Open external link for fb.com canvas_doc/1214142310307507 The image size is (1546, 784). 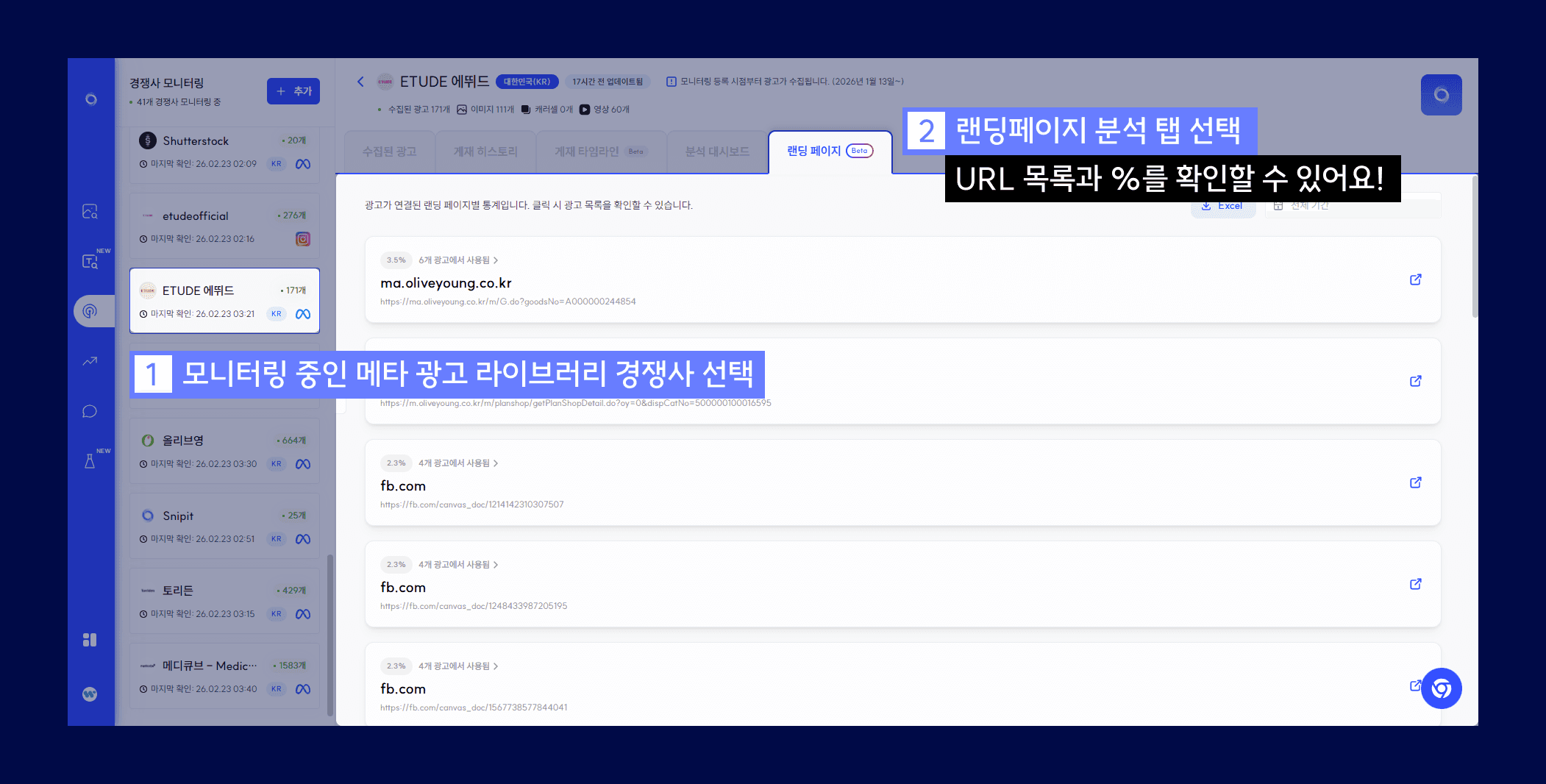(x=1415, y=482)
